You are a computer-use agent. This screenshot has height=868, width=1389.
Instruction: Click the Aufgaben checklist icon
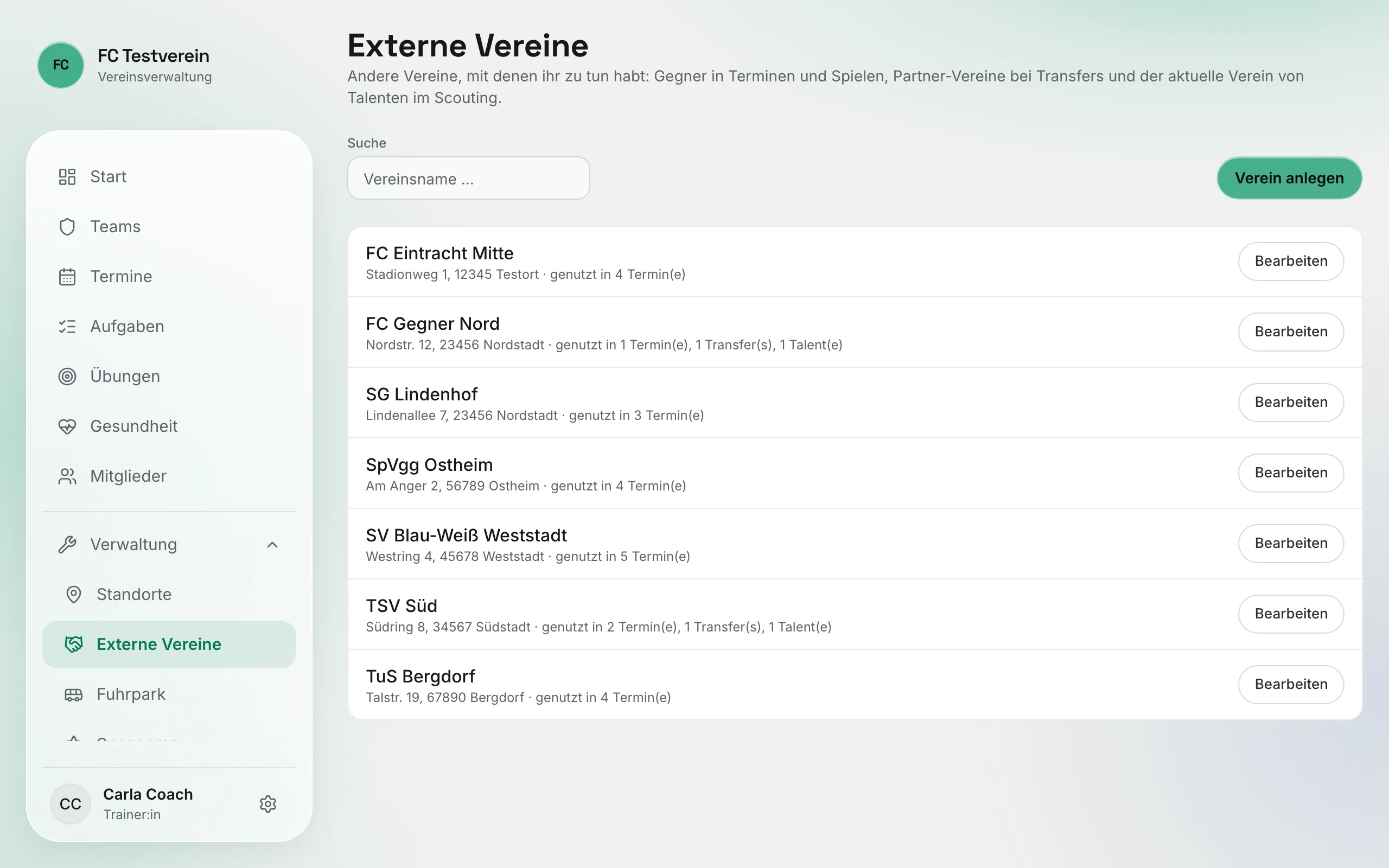coord(67,327)
